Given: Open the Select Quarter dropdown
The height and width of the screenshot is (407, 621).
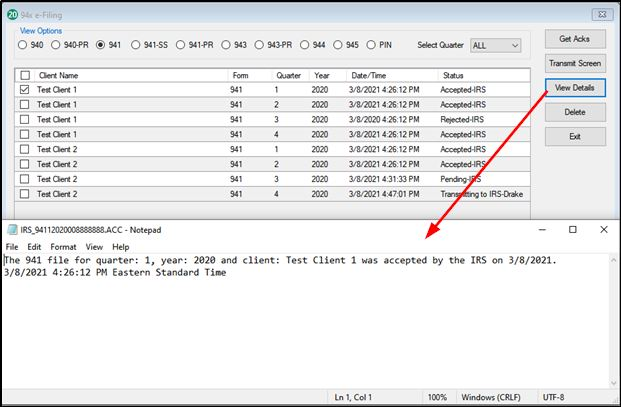Looking at the screenshot, I should click(496, 45).
